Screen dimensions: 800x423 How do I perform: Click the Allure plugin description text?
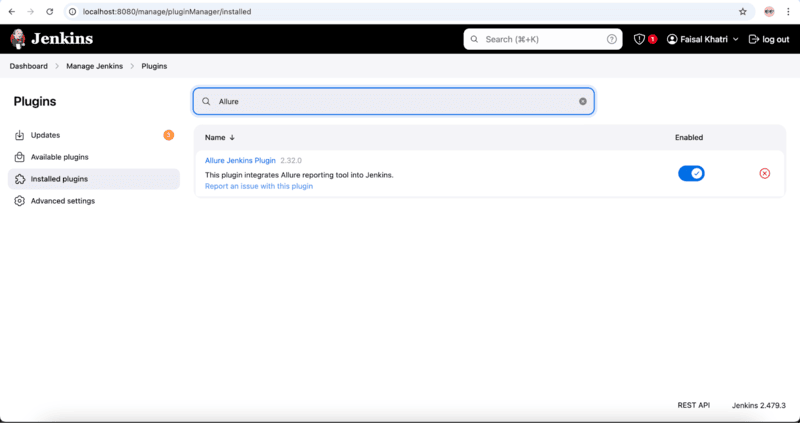[x=299, y=175]
